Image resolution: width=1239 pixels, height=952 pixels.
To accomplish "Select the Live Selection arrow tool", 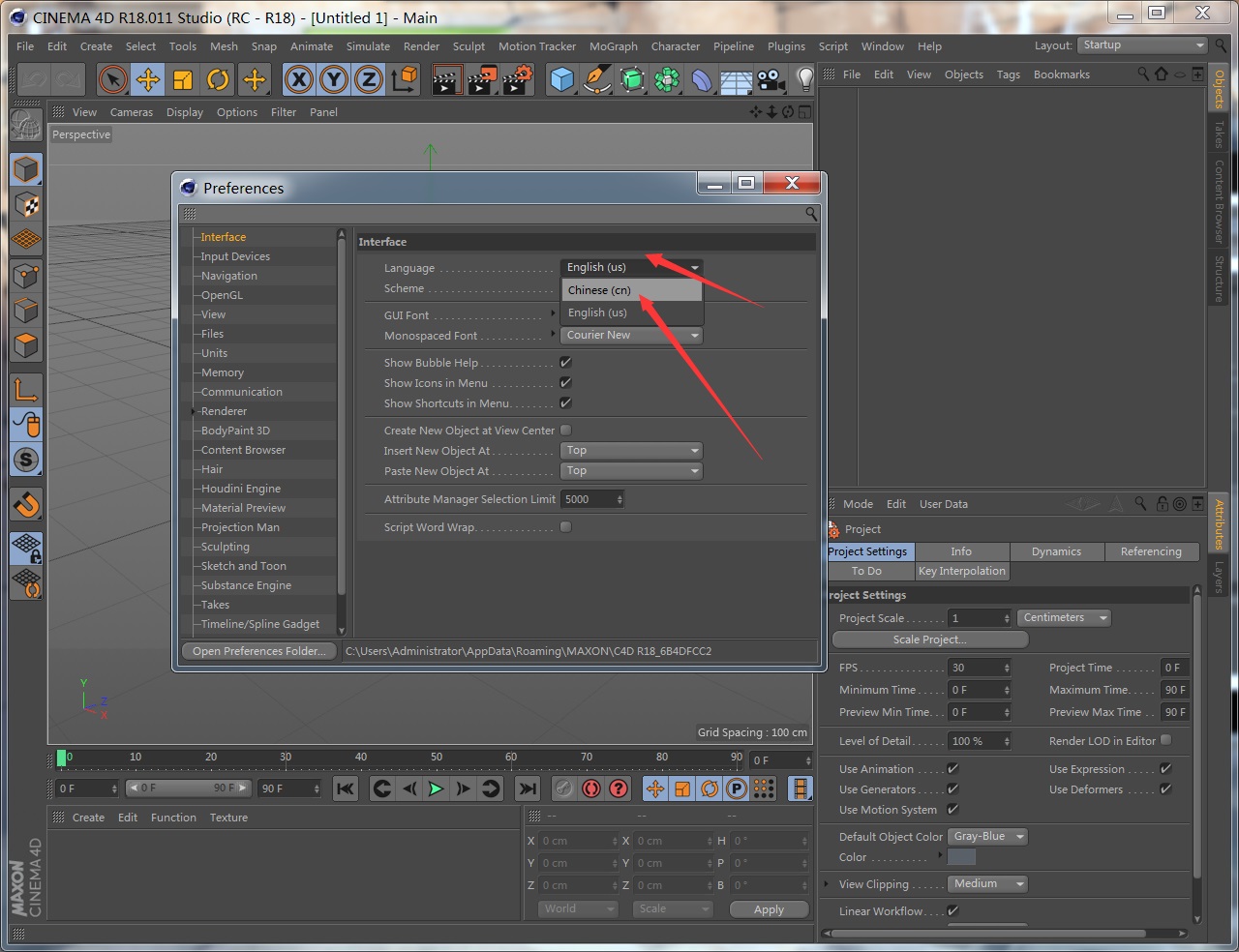I will (113, 79).
